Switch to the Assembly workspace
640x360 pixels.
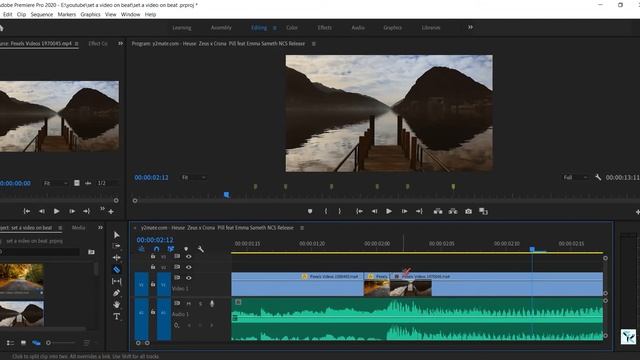[x=221, y=27]
